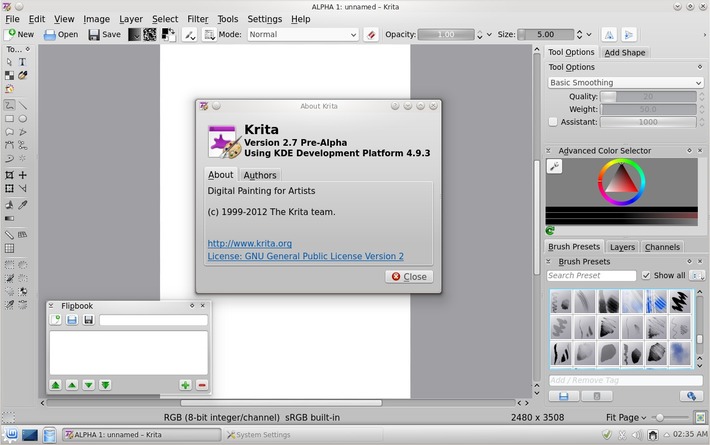Enable the Assistant checkbox
Screen dimensions: 710x445
[554, 122]
